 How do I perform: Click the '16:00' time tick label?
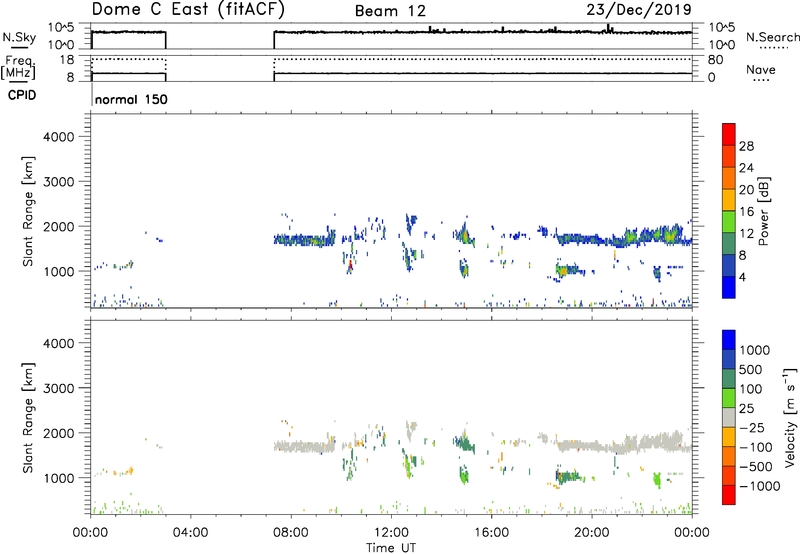[491, 533]
